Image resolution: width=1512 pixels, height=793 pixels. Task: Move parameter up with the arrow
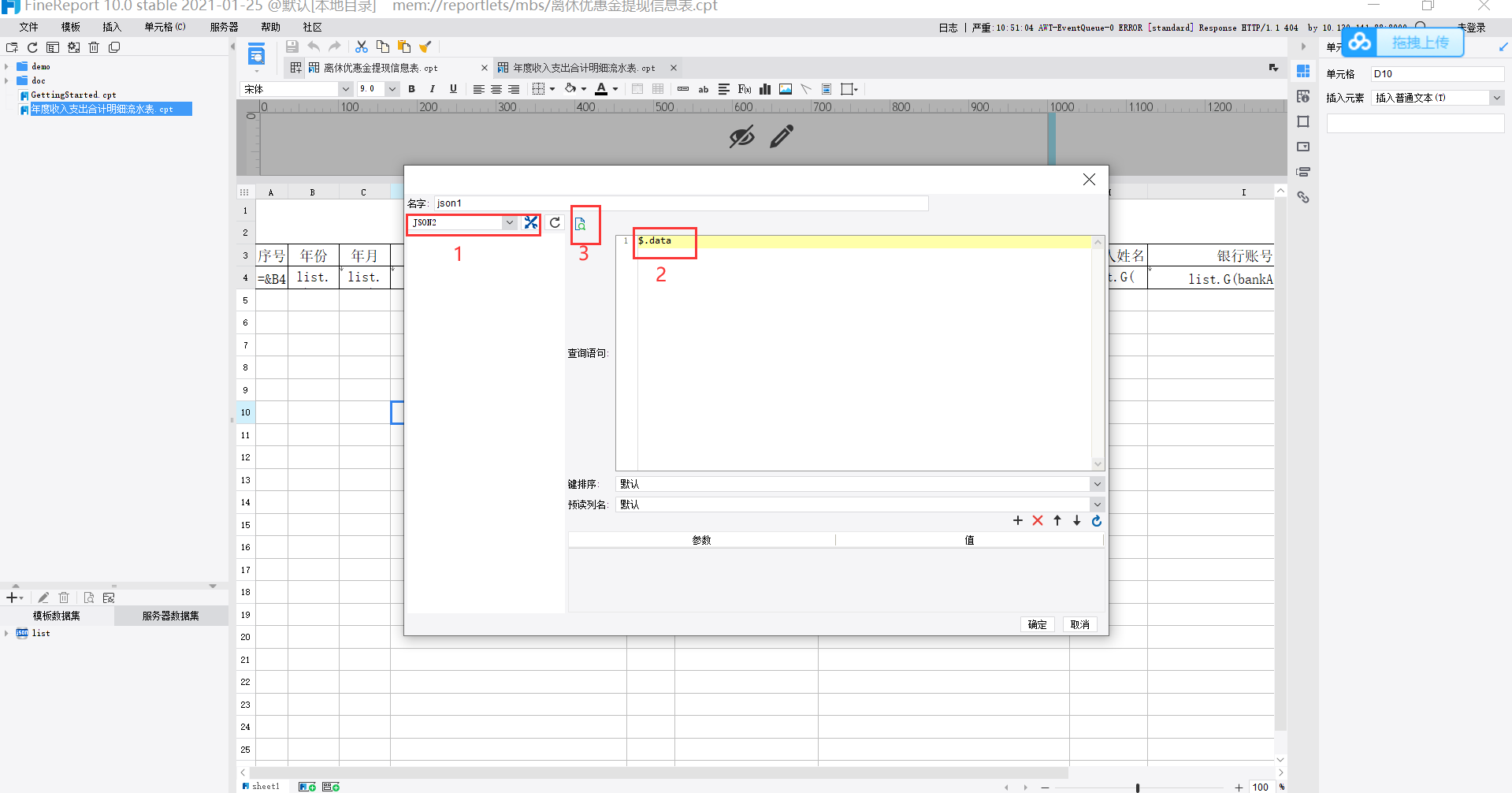1057,520
